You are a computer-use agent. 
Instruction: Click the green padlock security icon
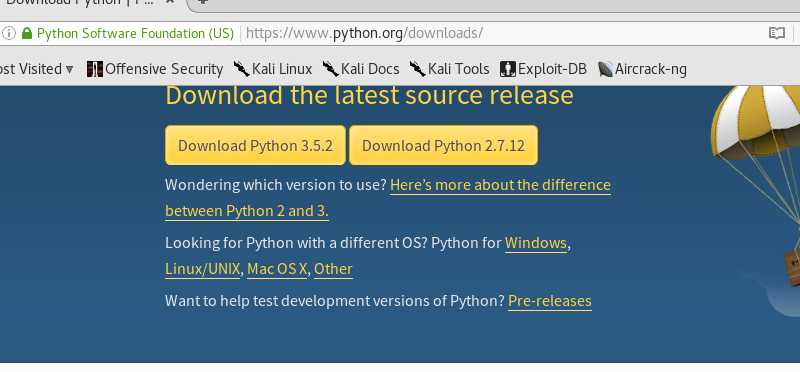(27, 34)
